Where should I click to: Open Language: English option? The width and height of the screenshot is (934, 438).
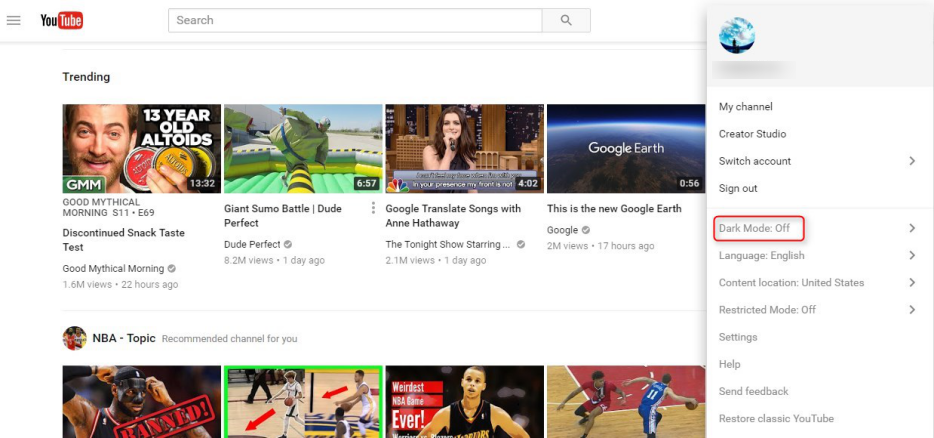[x=761, y=255]
